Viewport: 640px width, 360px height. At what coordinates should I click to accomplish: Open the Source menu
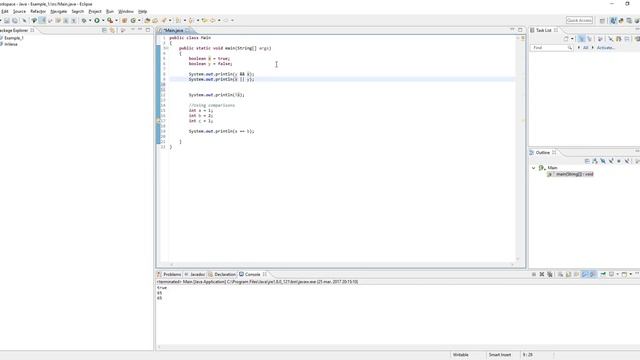pyautogui.click(x=19, y=11)
